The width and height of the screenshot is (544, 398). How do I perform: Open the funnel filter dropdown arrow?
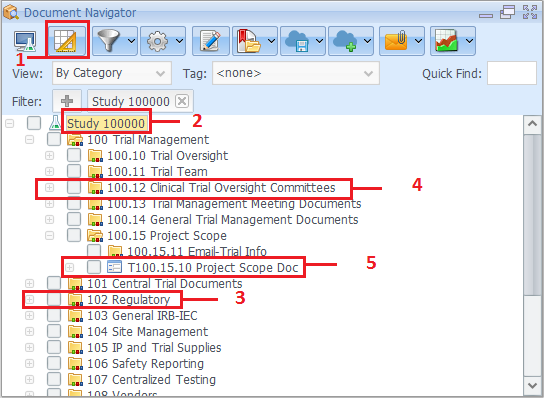point(131,41)
